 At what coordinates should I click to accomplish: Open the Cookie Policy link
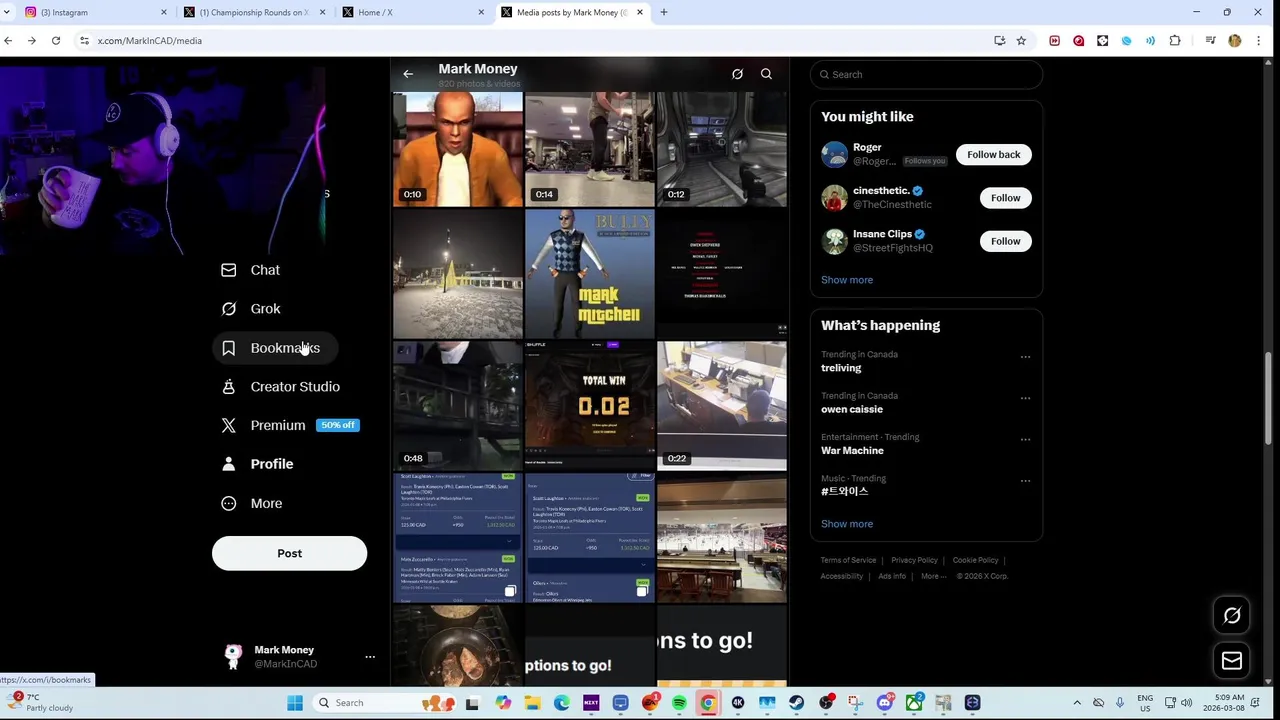coord(975,561)
